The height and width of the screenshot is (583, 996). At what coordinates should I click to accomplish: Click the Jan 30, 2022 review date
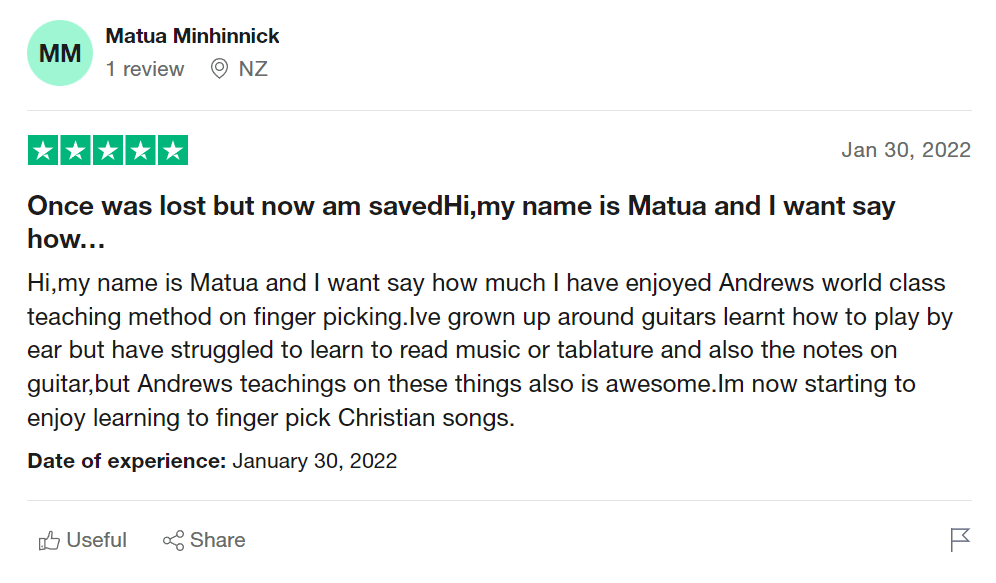point(906,150)
